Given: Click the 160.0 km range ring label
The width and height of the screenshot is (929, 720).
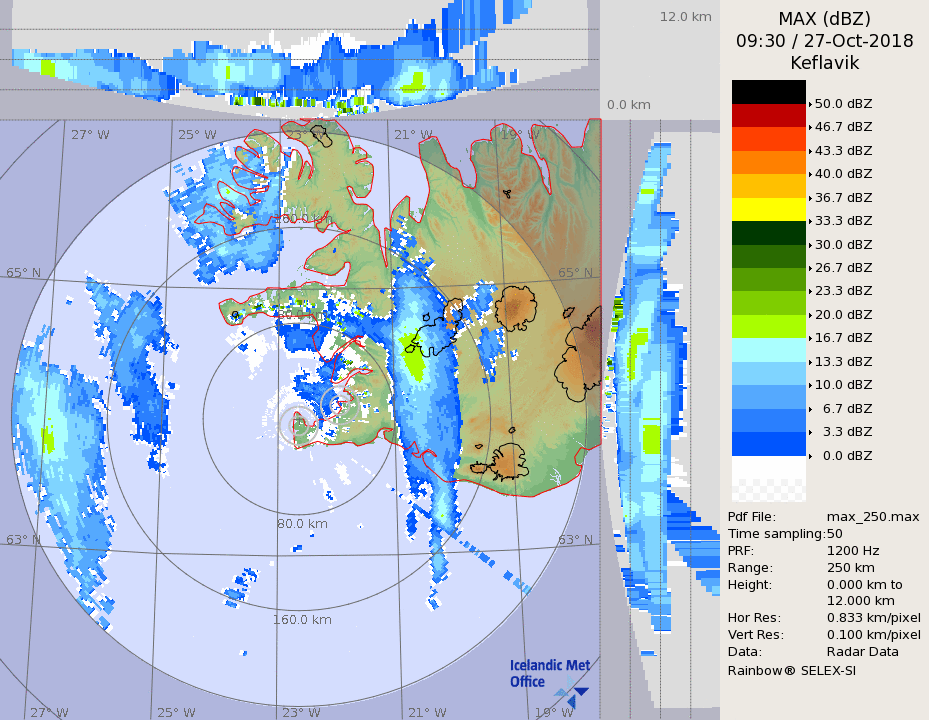Looking at the screenshot, I should (302, 620).
